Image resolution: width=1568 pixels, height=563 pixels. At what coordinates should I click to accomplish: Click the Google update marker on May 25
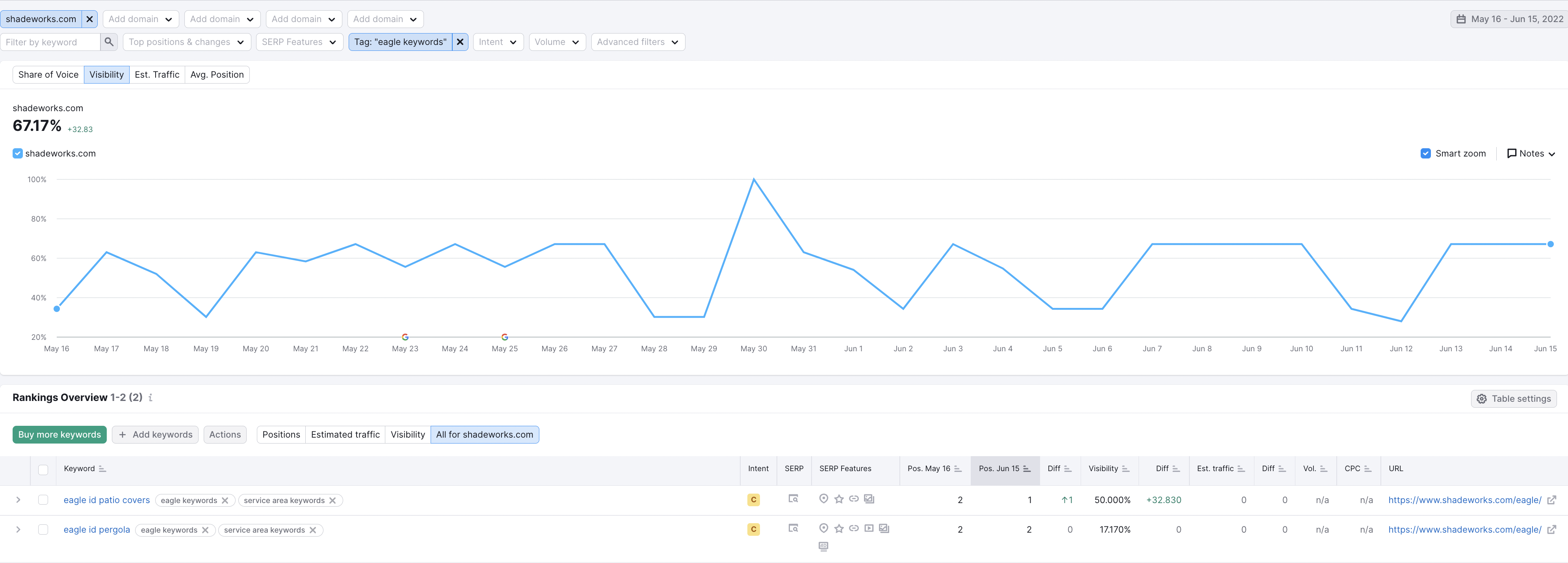pos(505,337)
